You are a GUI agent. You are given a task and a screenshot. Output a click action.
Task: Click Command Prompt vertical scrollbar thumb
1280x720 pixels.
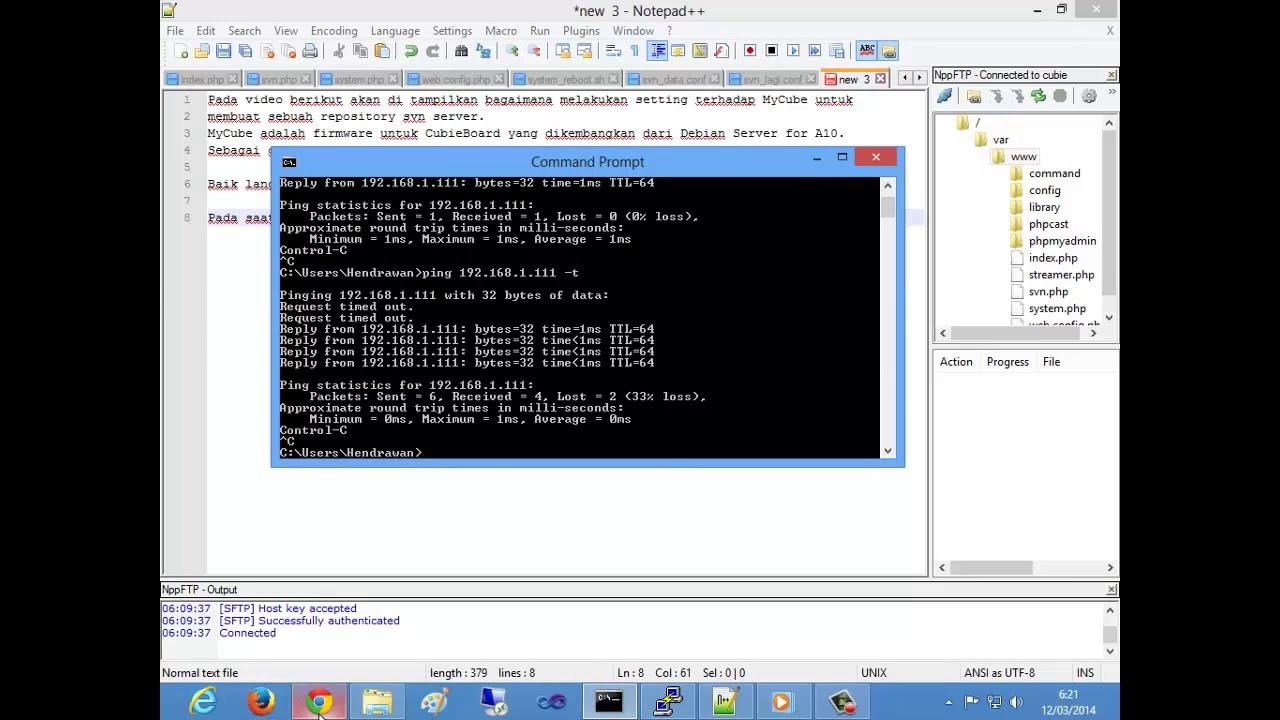[x=888, y=206]
